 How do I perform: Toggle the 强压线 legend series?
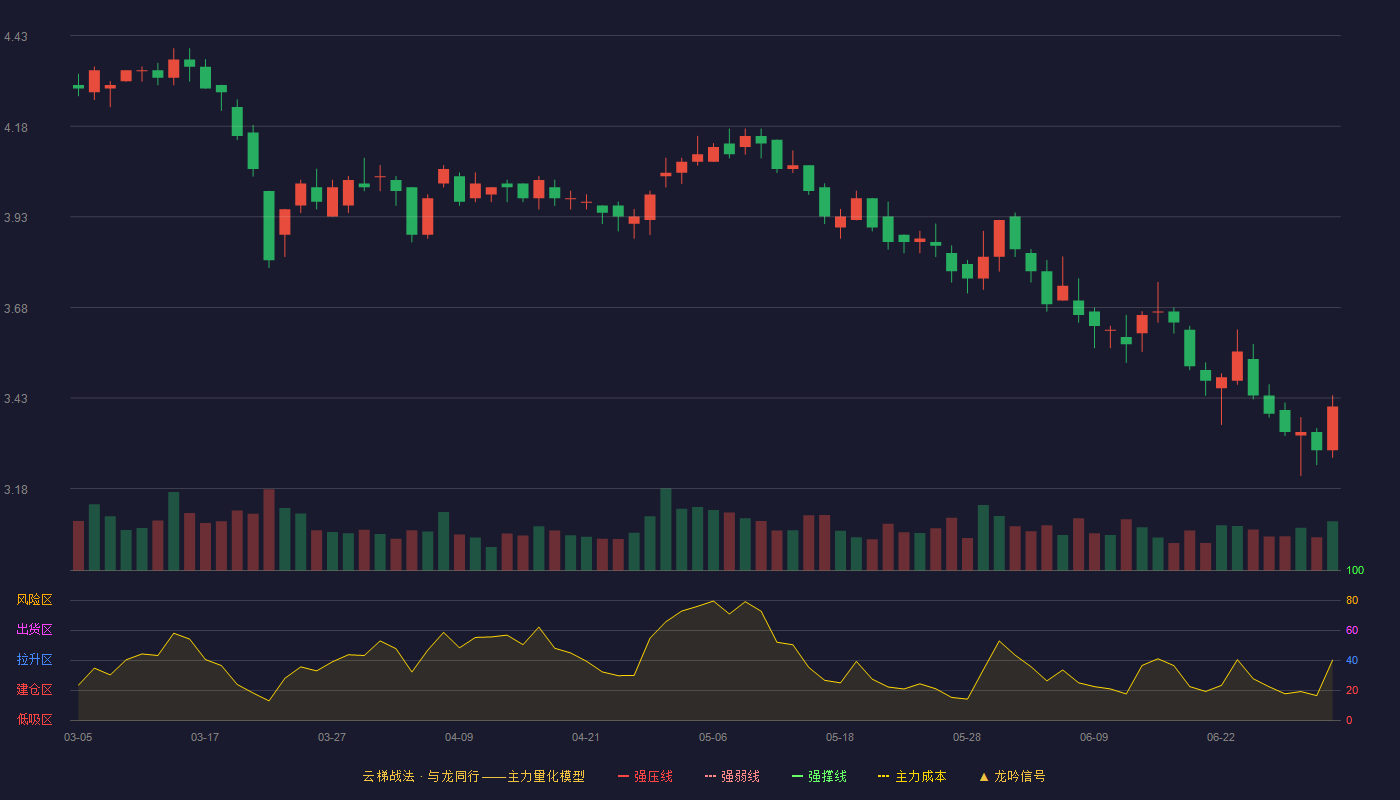pos(645,776)
